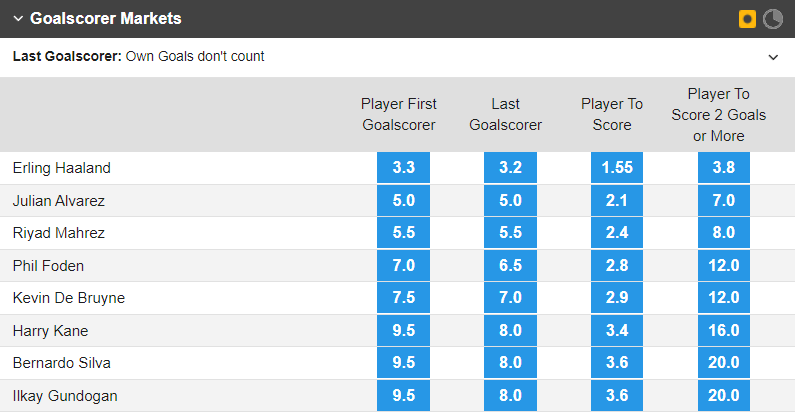
Task: Select Erling Haaland 2 or more goals 3.8
Action: [x=724, y=167]
